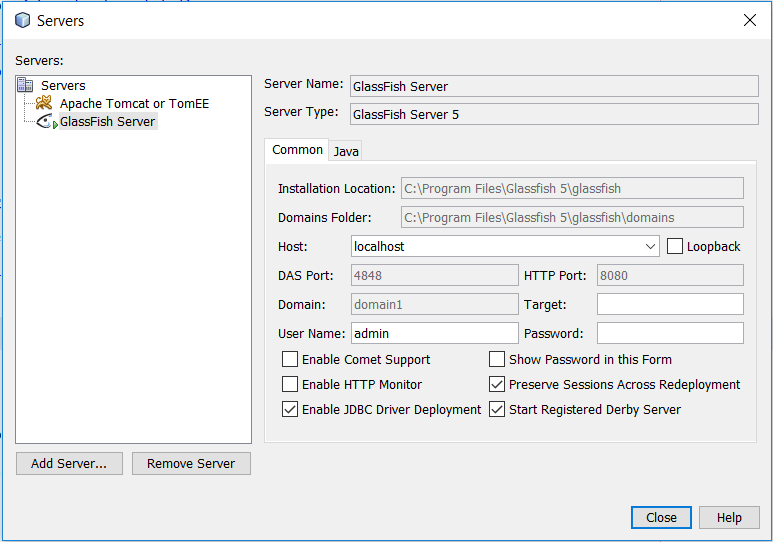The height and width of the screenshot is (542, 773).
Task: Enable HTTP Monitor checkbox
Action: click(290, 384)
